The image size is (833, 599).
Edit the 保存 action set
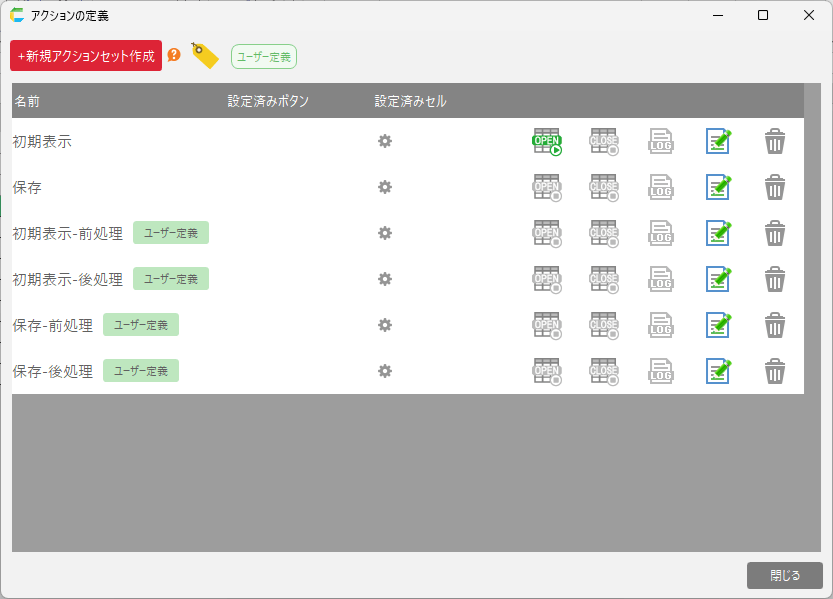(x=718, y=188)
